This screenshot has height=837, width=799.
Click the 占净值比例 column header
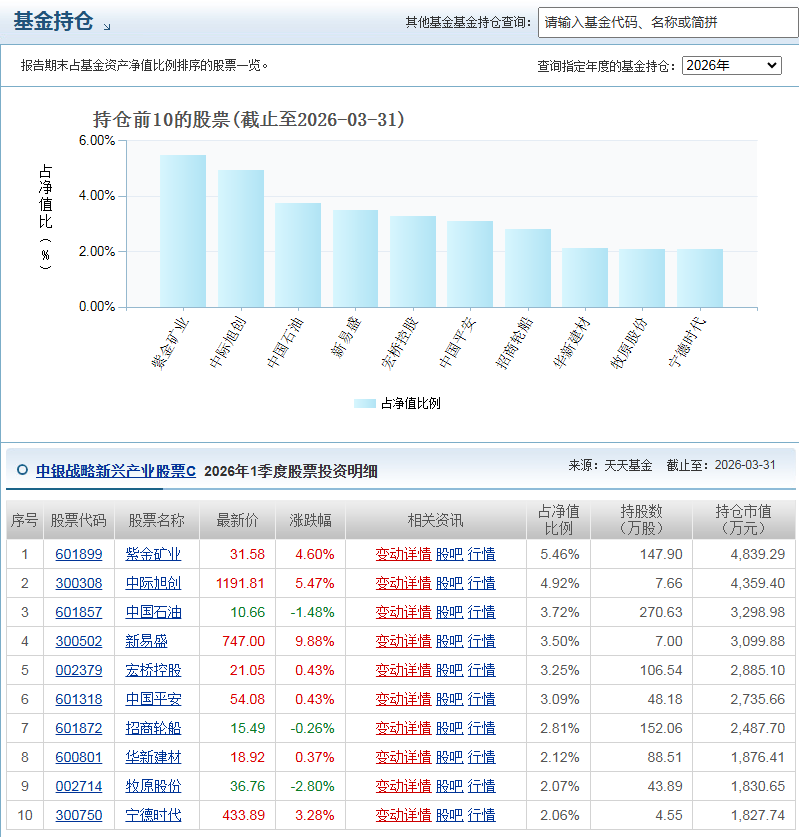[x=558, y=520]
